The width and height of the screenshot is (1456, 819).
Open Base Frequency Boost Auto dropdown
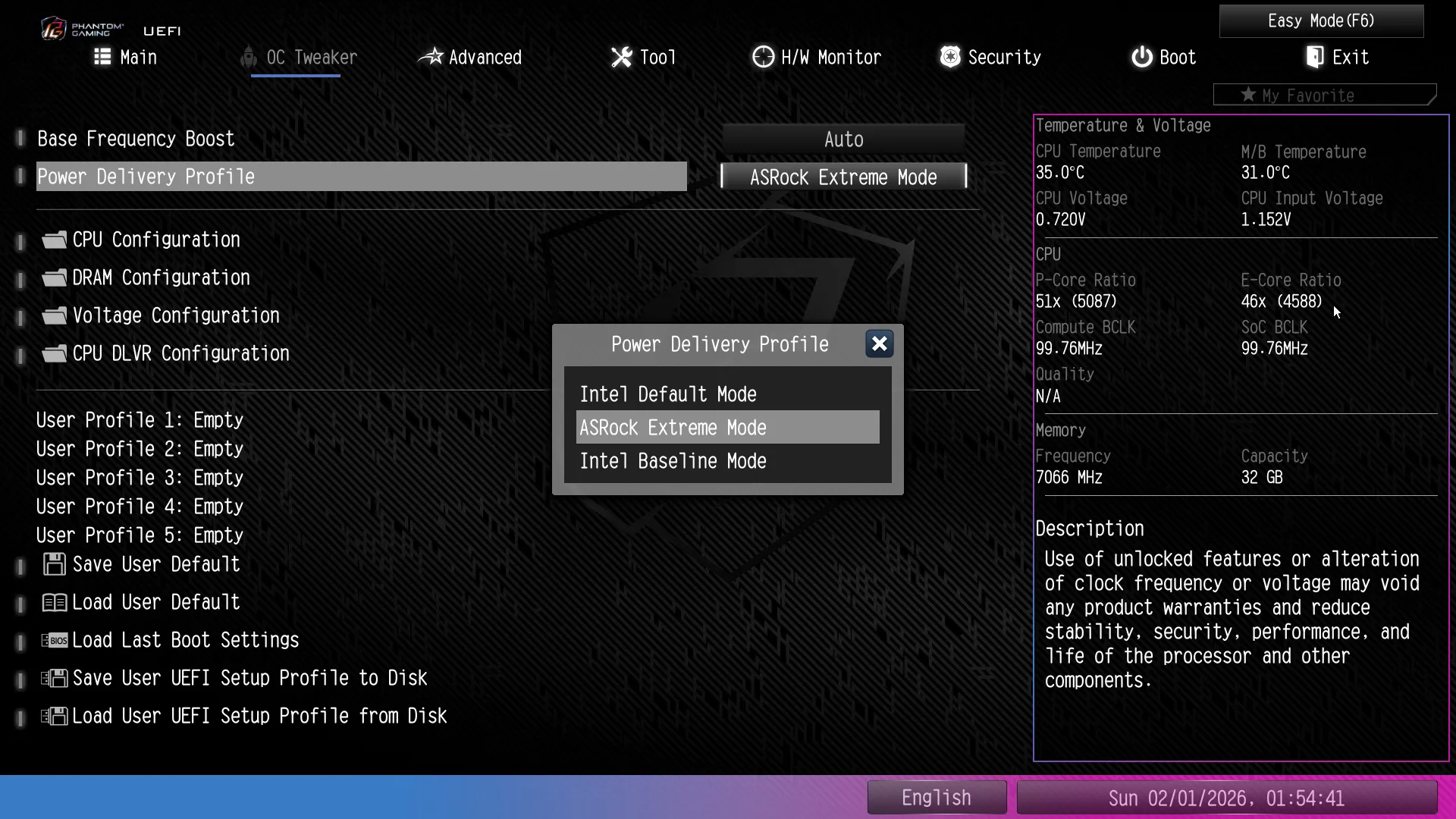tap(843, 140)
